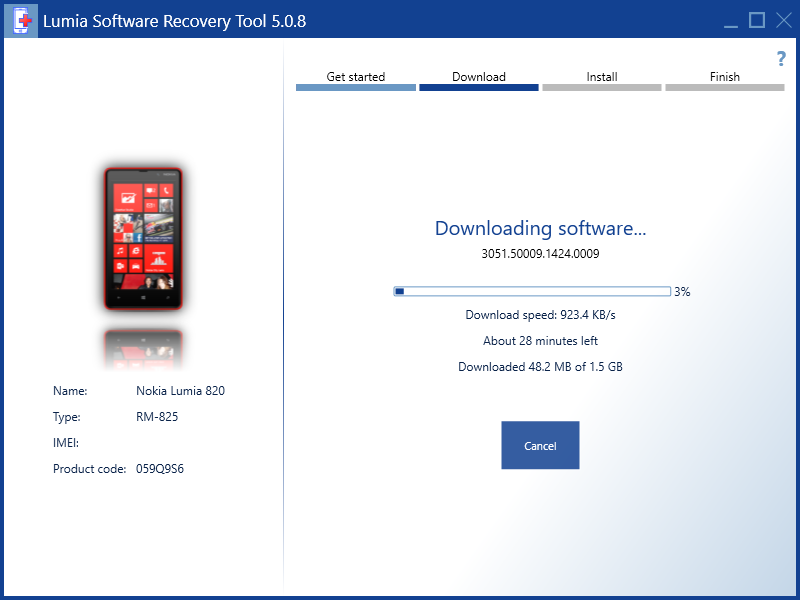Click the IMEI: label
The image size is (800, 600).
coord(66,443)
